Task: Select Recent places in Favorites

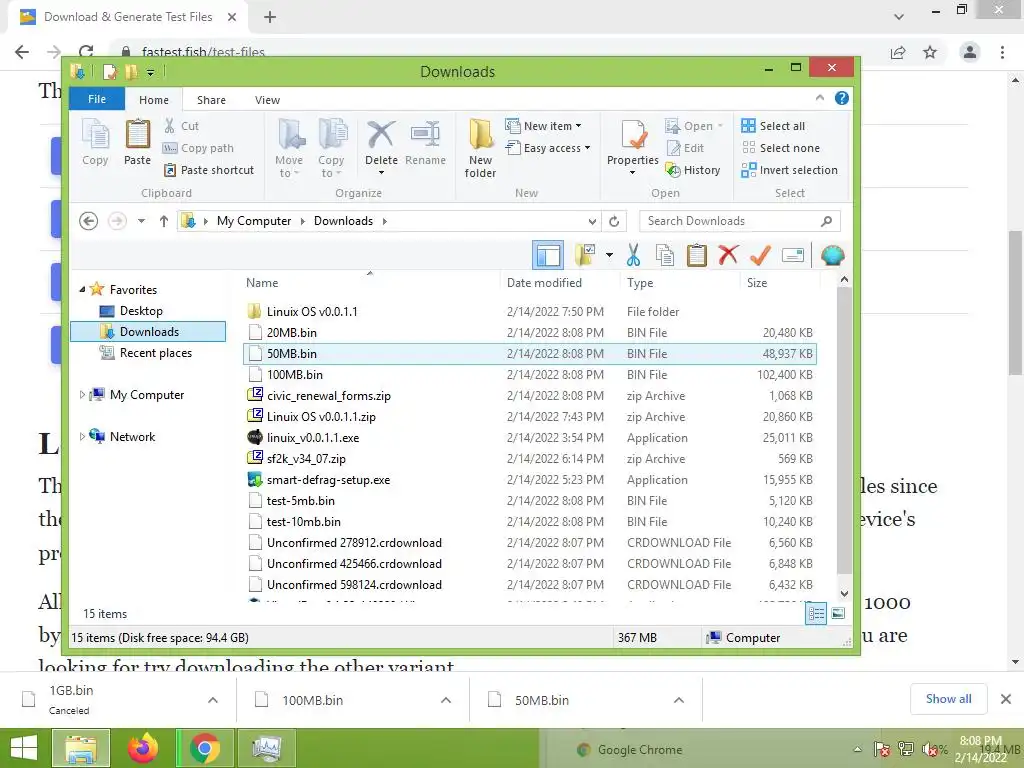Action: 146,353
